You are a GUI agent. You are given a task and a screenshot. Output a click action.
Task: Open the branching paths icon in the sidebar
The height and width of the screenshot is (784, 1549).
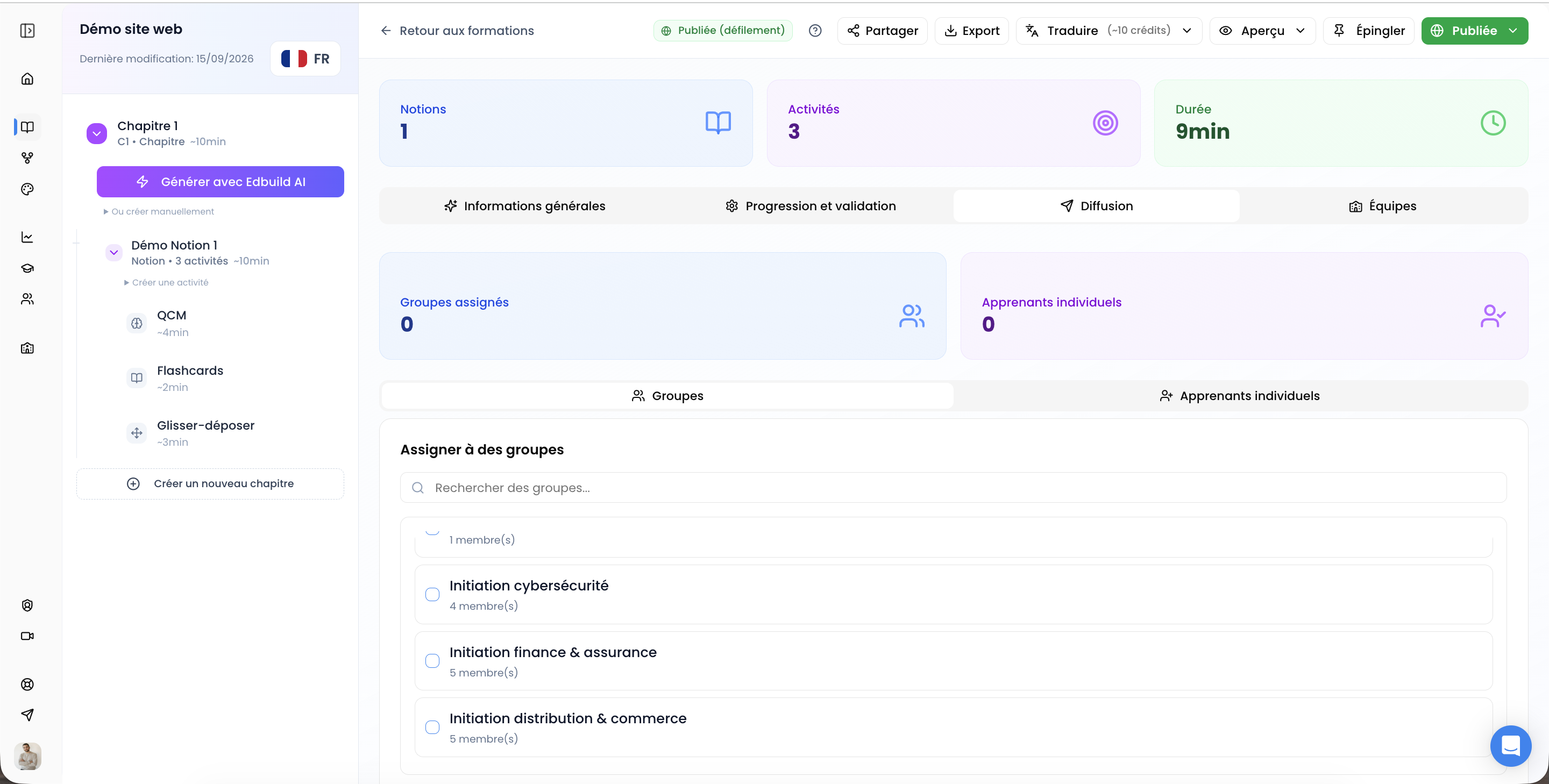(27, 158)
